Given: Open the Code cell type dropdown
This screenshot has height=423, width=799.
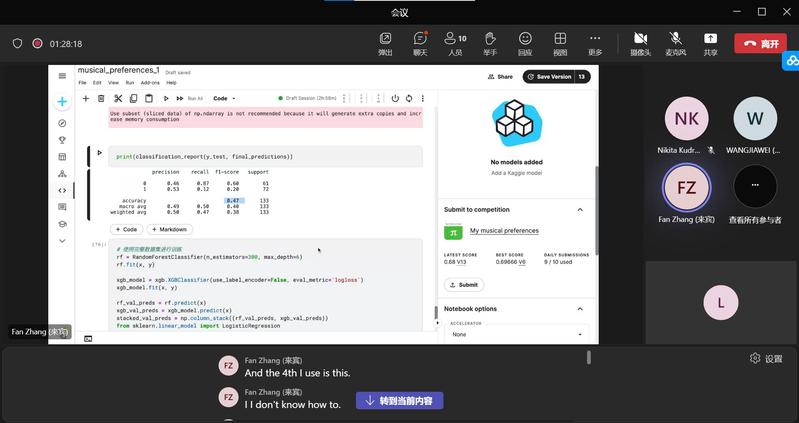Looking at the screenshot, I should tap(225, 98).
